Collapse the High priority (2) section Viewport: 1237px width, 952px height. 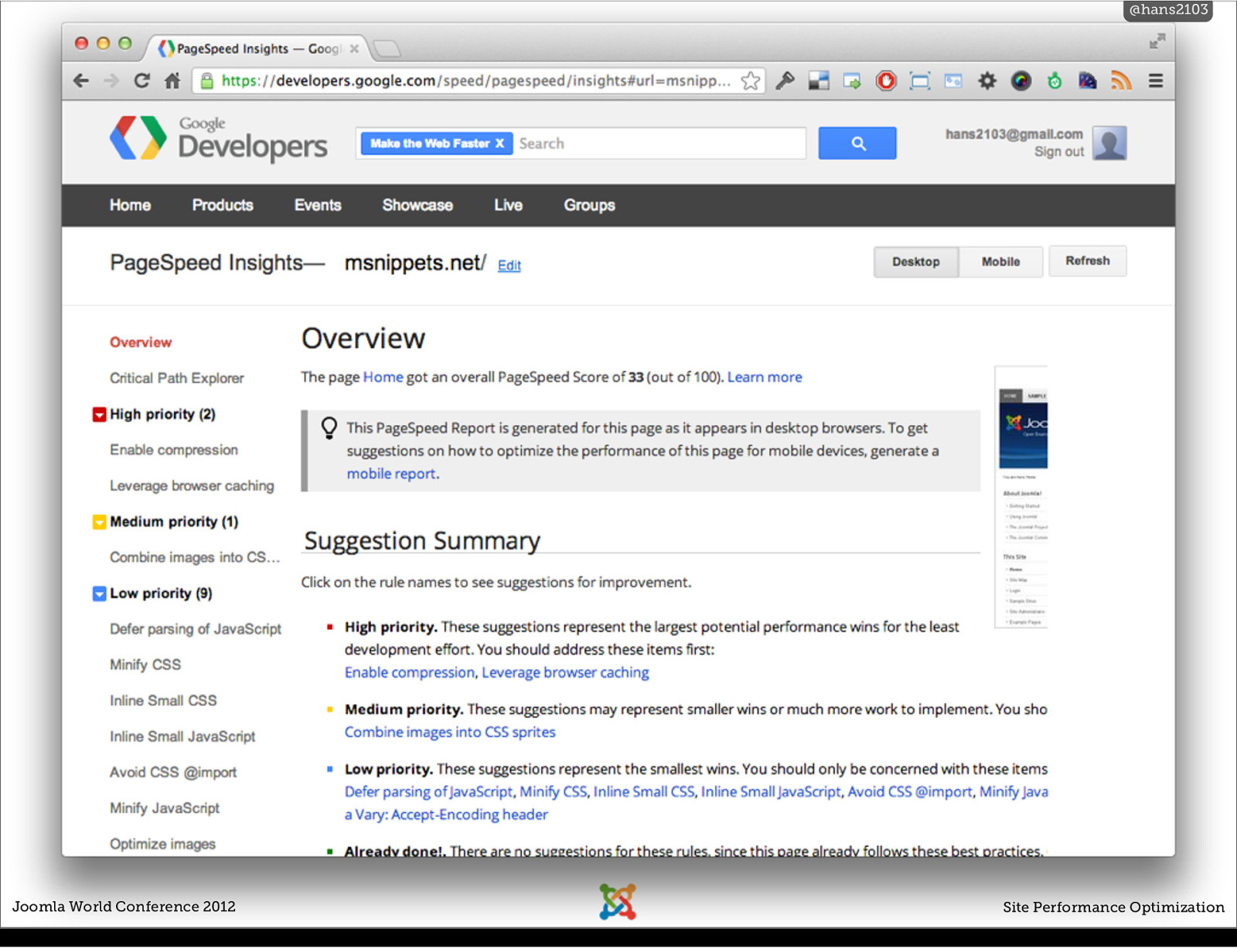pyautogui.click(x=99, y=414)
